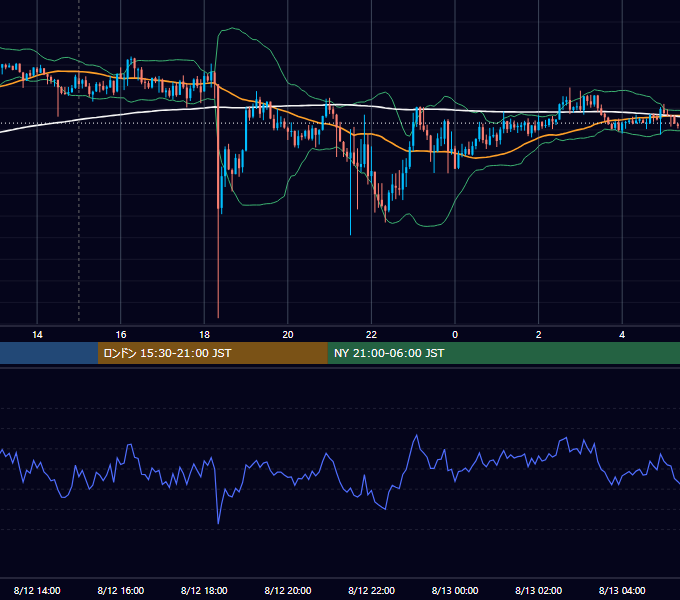Select the 14 hour label on the price chart axis
This screenshot has height=600, width=680.
tap(37, 335)
